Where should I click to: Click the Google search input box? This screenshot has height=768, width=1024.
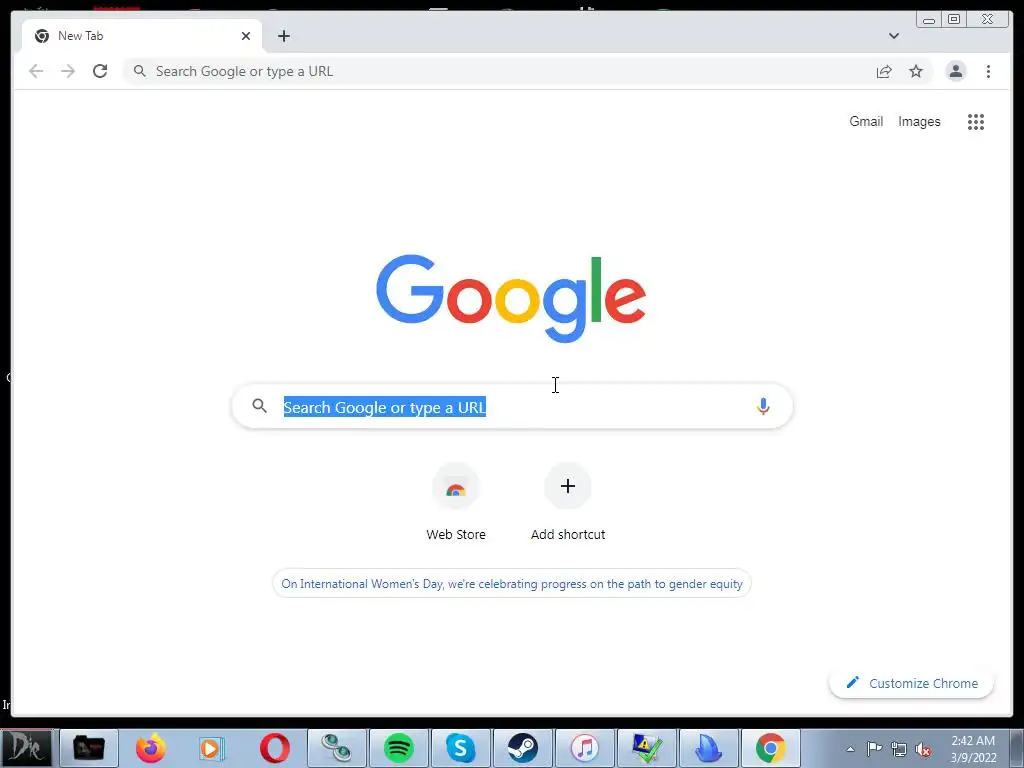pos(512,406)
